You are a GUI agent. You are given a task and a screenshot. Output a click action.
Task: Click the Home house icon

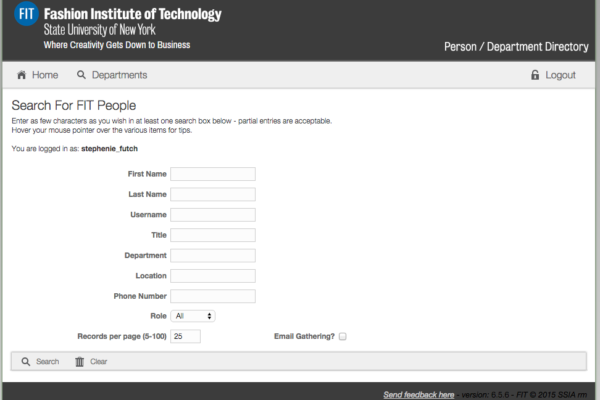pyautogui.click(x=21, y=75)
